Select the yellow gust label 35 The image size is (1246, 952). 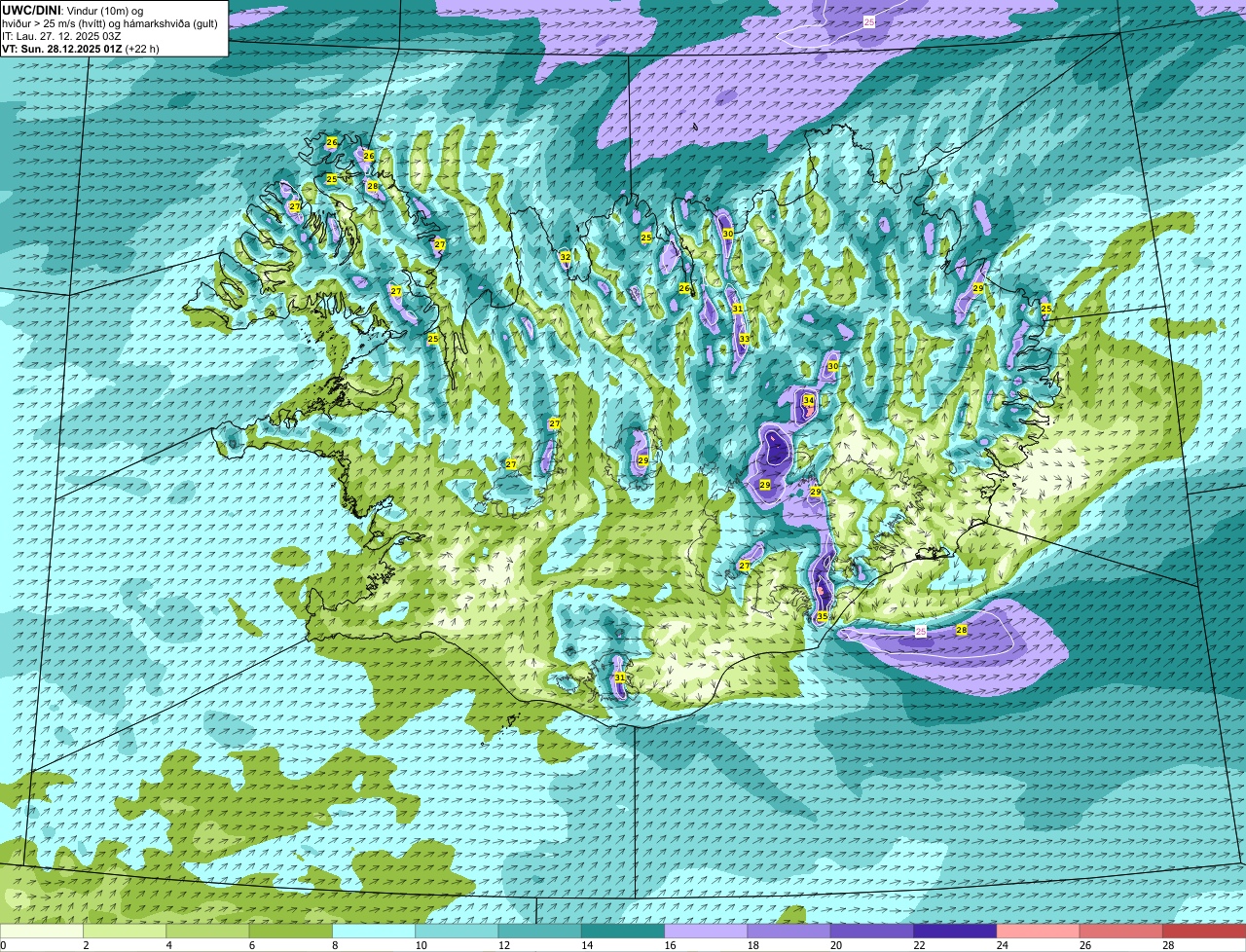pos(822,616)
